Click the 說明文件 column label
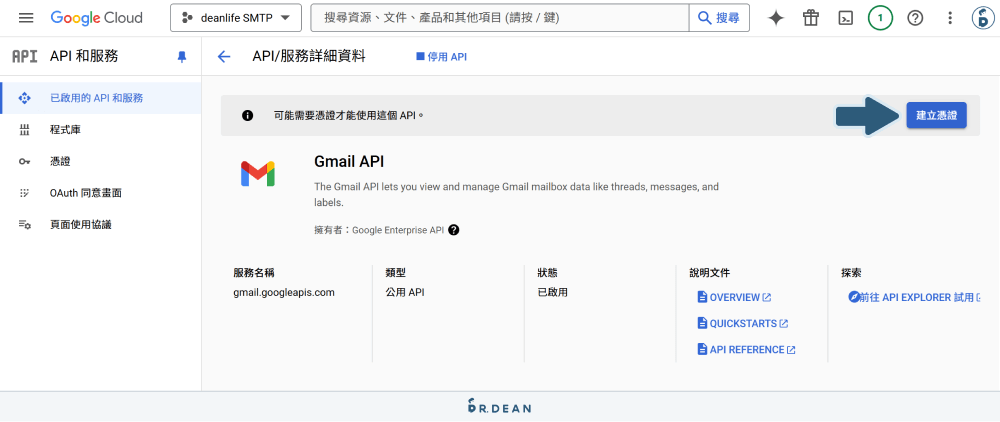The width and height of the screenshot is (1000, 422). point(709,273)
